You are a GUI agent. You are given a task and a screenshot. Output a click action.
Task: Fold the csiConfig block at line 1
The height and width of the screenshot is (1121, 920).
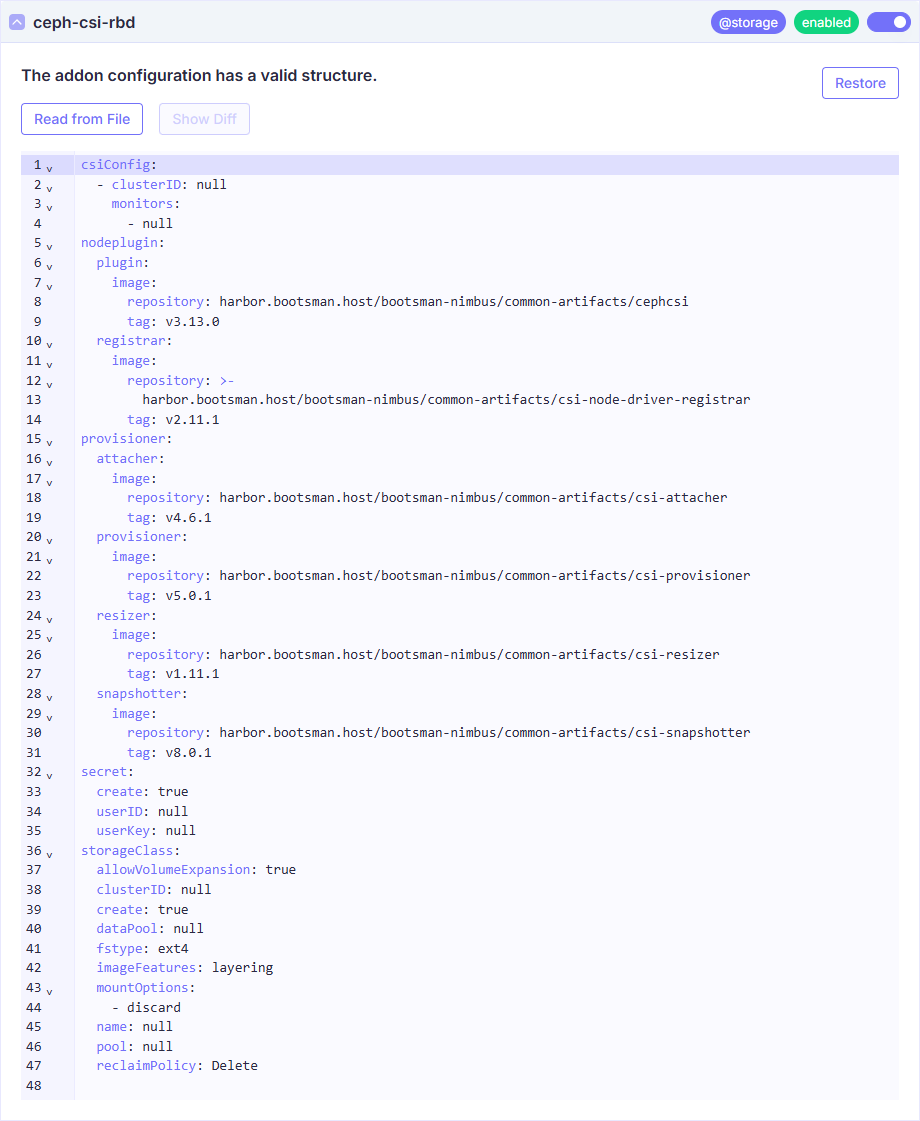pyautogui.click(x=49, y=167)
